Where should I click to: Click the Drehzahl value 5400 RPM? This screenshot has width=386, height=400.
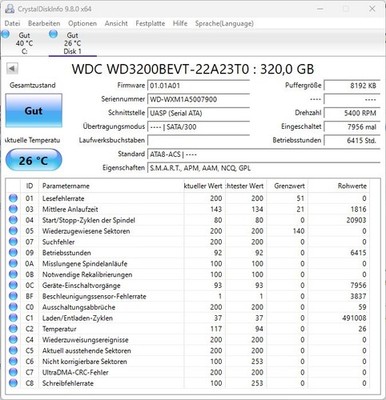[352, 113]
